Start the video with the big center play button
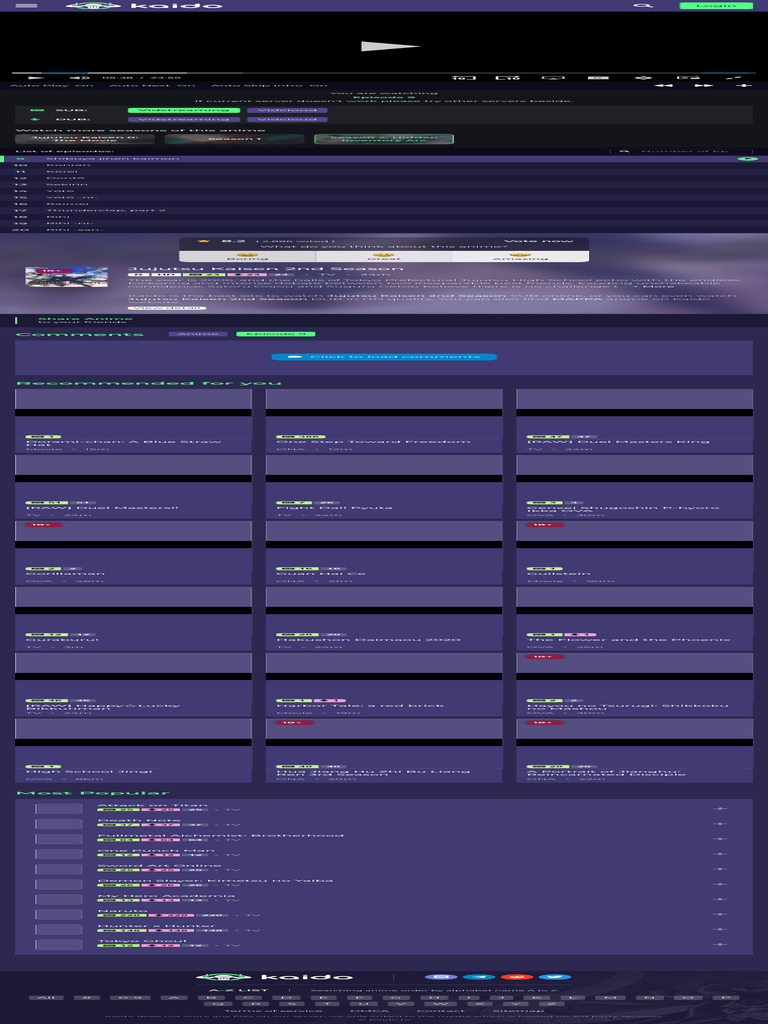768x1024 pixels. 390,46
